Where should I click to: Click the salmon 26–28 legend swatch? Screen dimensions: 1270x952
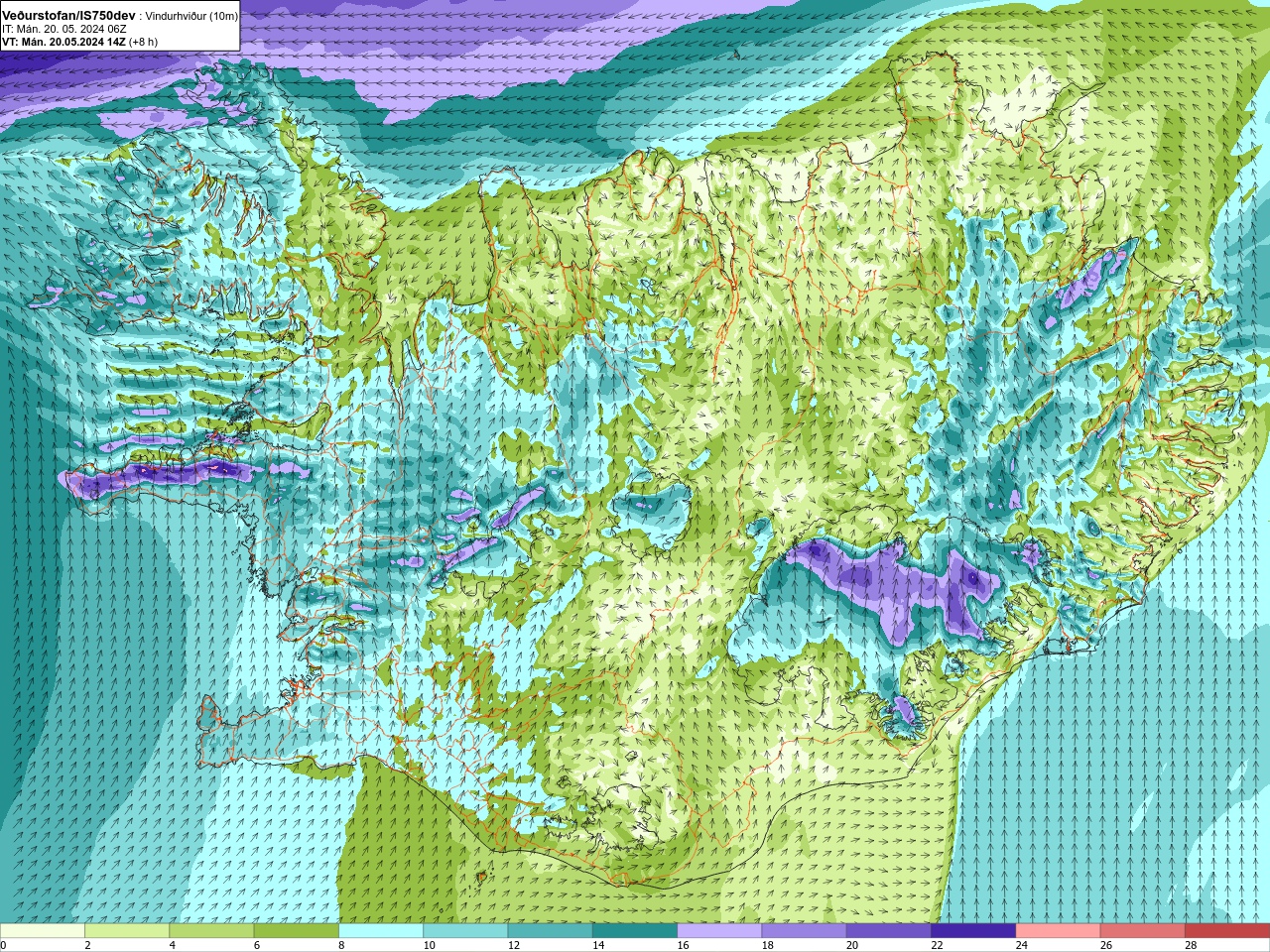click(x=1143, y=931)
